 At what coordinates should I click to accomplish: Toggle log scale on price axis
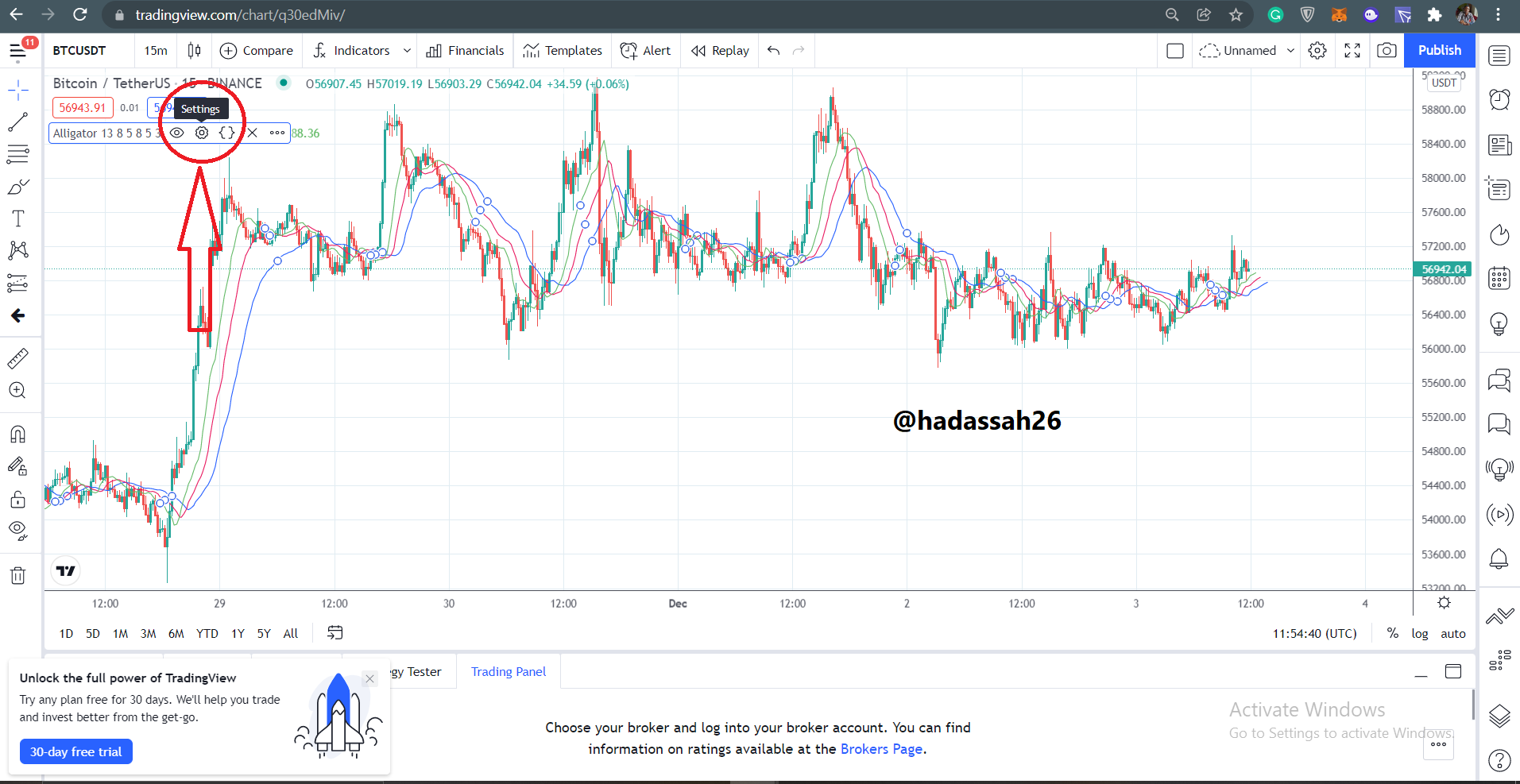point(1420,633)
